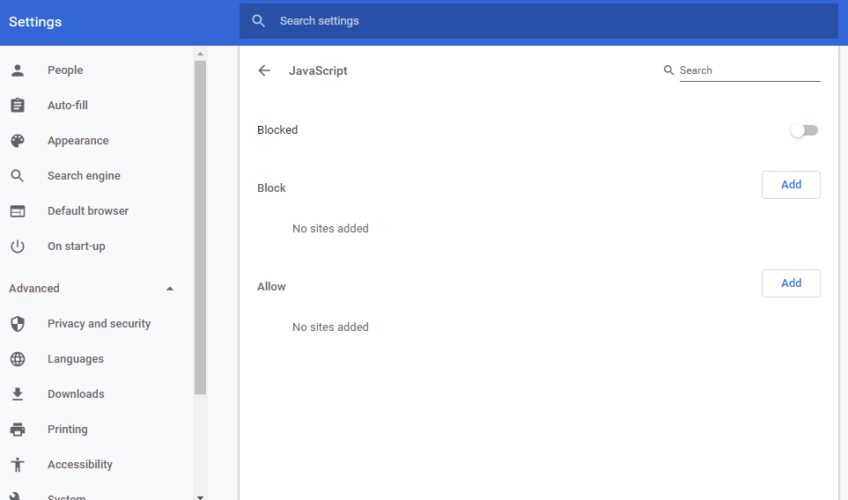The width and height of the screenshot is (848, 500).
Task: Click the Search engine magnifier icon
Action: point(17,176)
